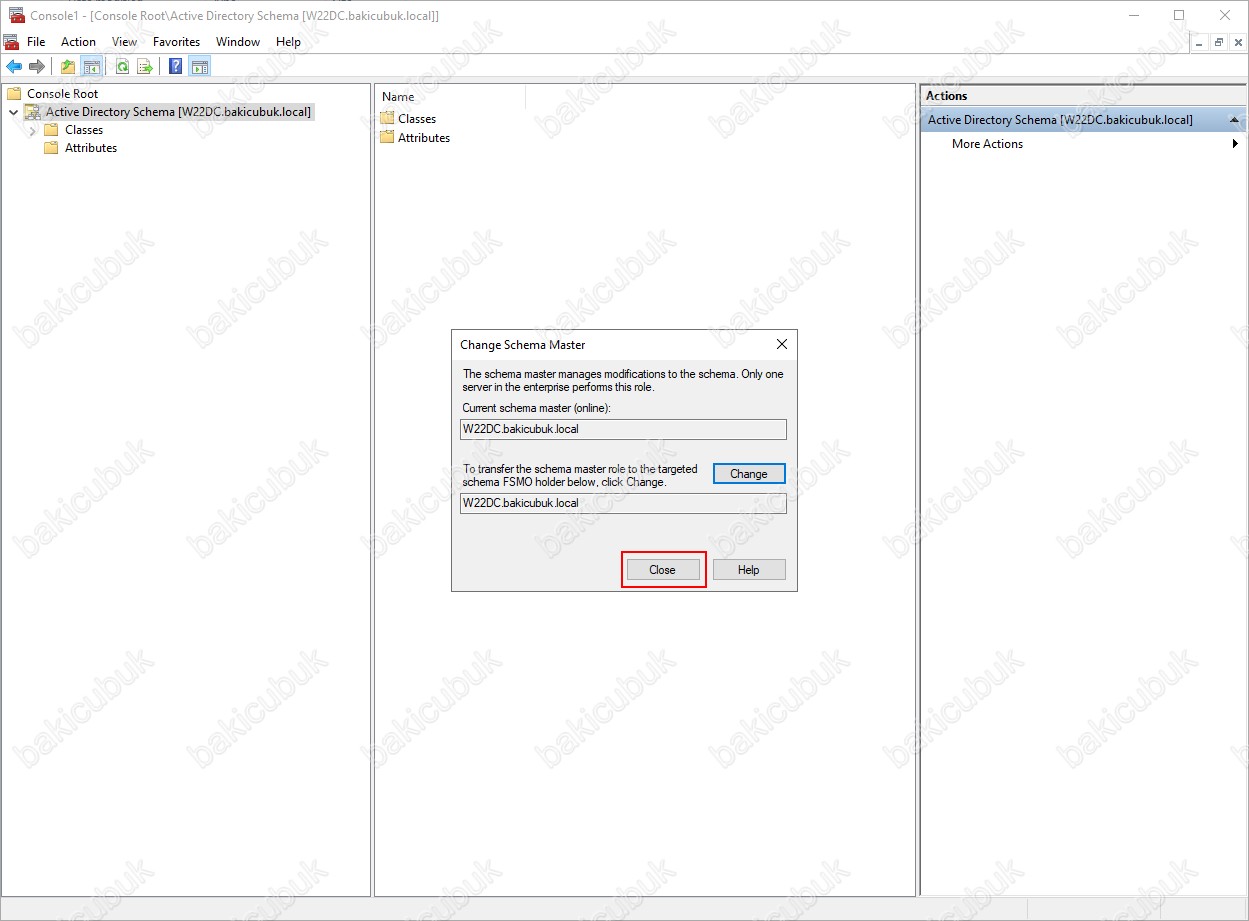Click the Actions pane header title
This screenshot has height=921, width=1249.
pyautogui.click(x=947, y=96)
